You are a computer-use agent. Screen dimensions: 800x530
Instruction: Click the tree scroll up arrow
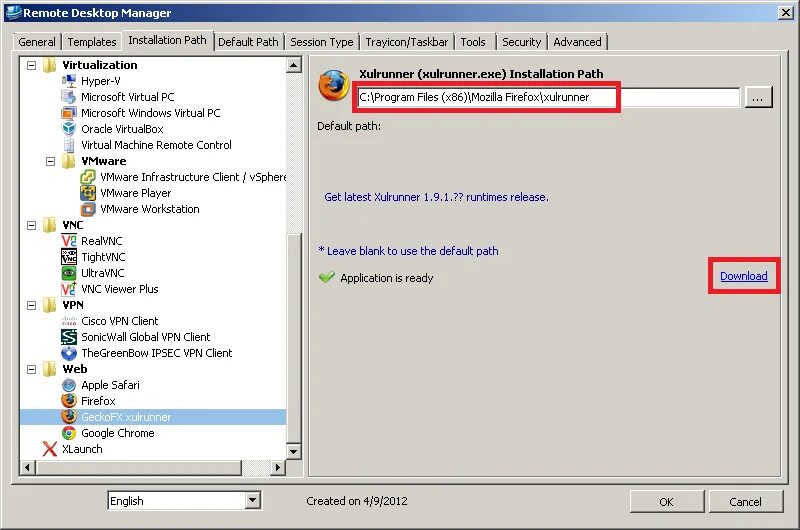[x=293, y=65]
